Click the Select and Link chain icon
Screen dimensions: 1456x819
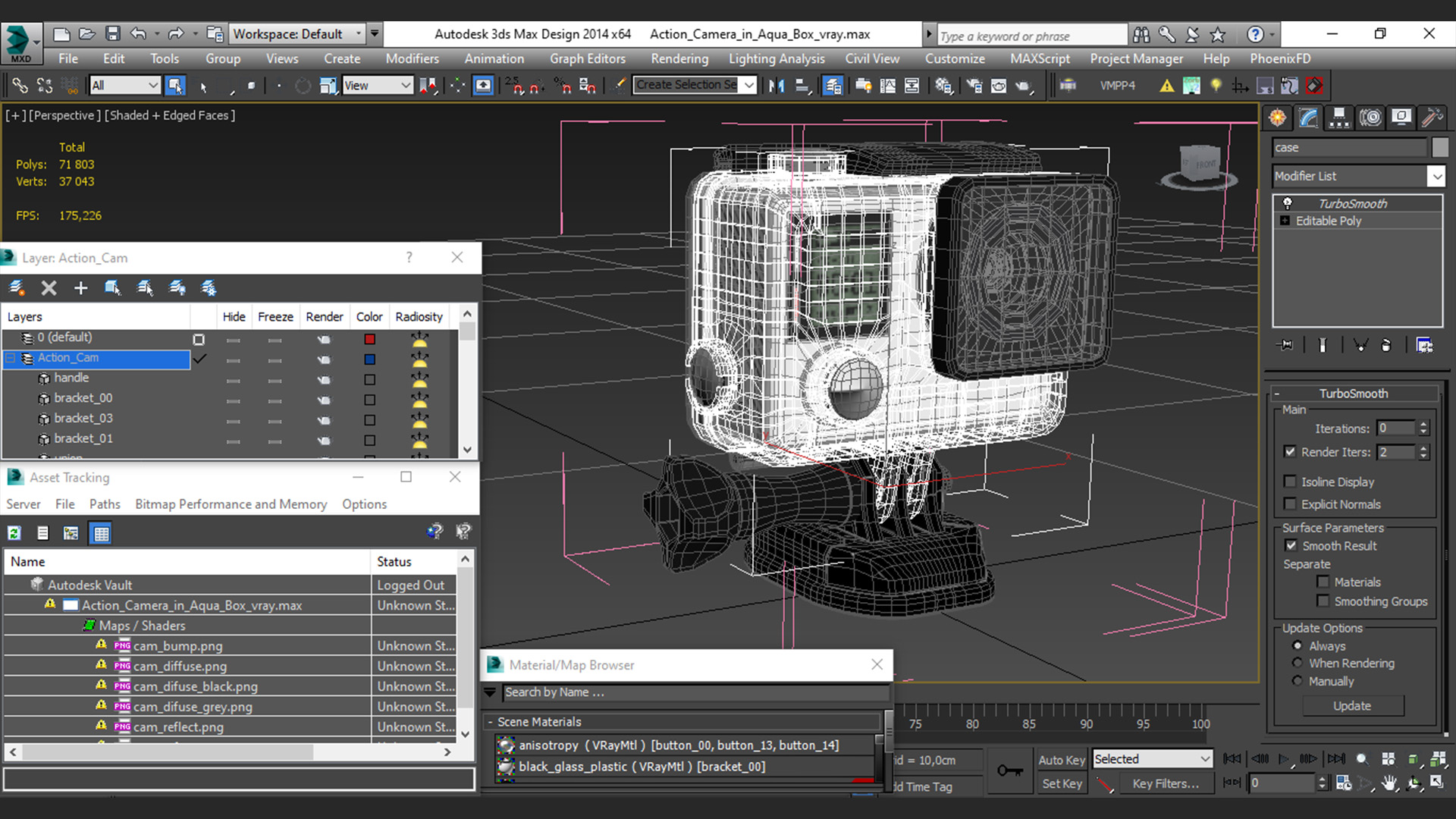(x=20, y=86)
